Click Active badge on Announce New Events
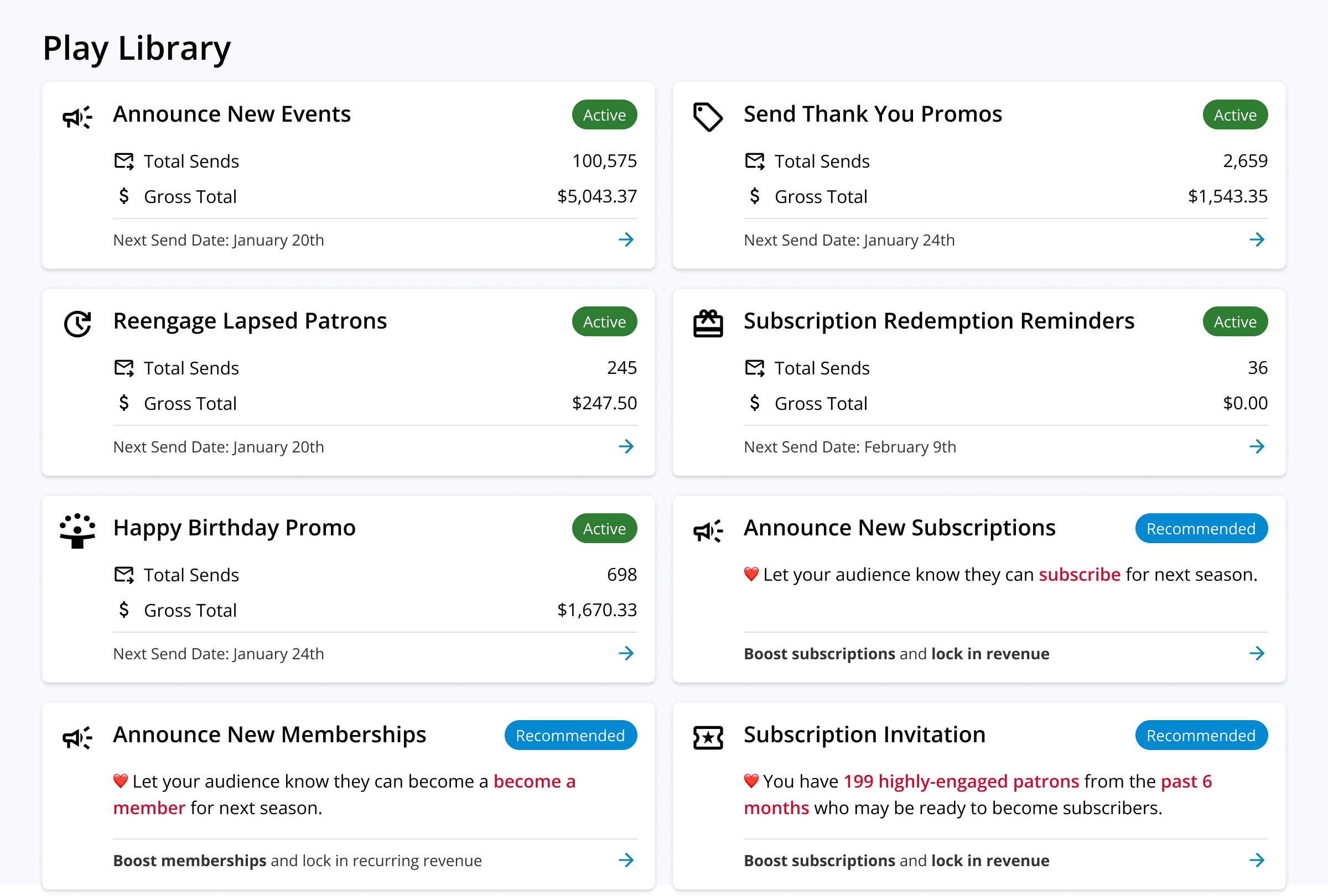 point(604,115)
